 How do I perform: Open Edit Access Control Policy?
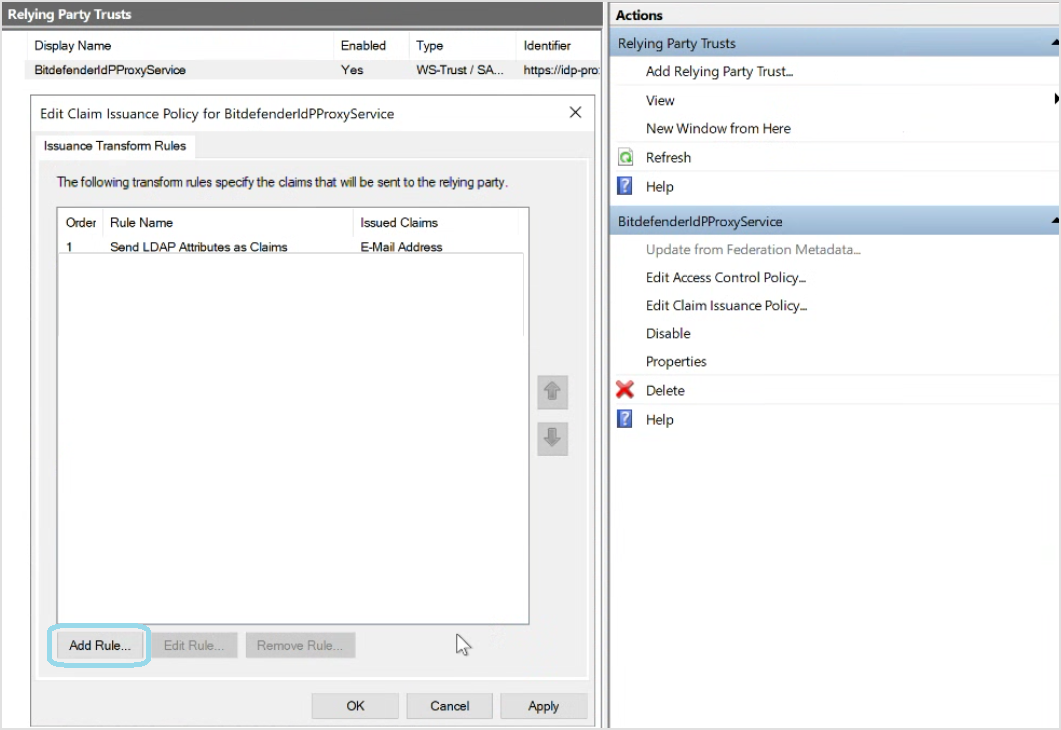(x=726, y=277)
